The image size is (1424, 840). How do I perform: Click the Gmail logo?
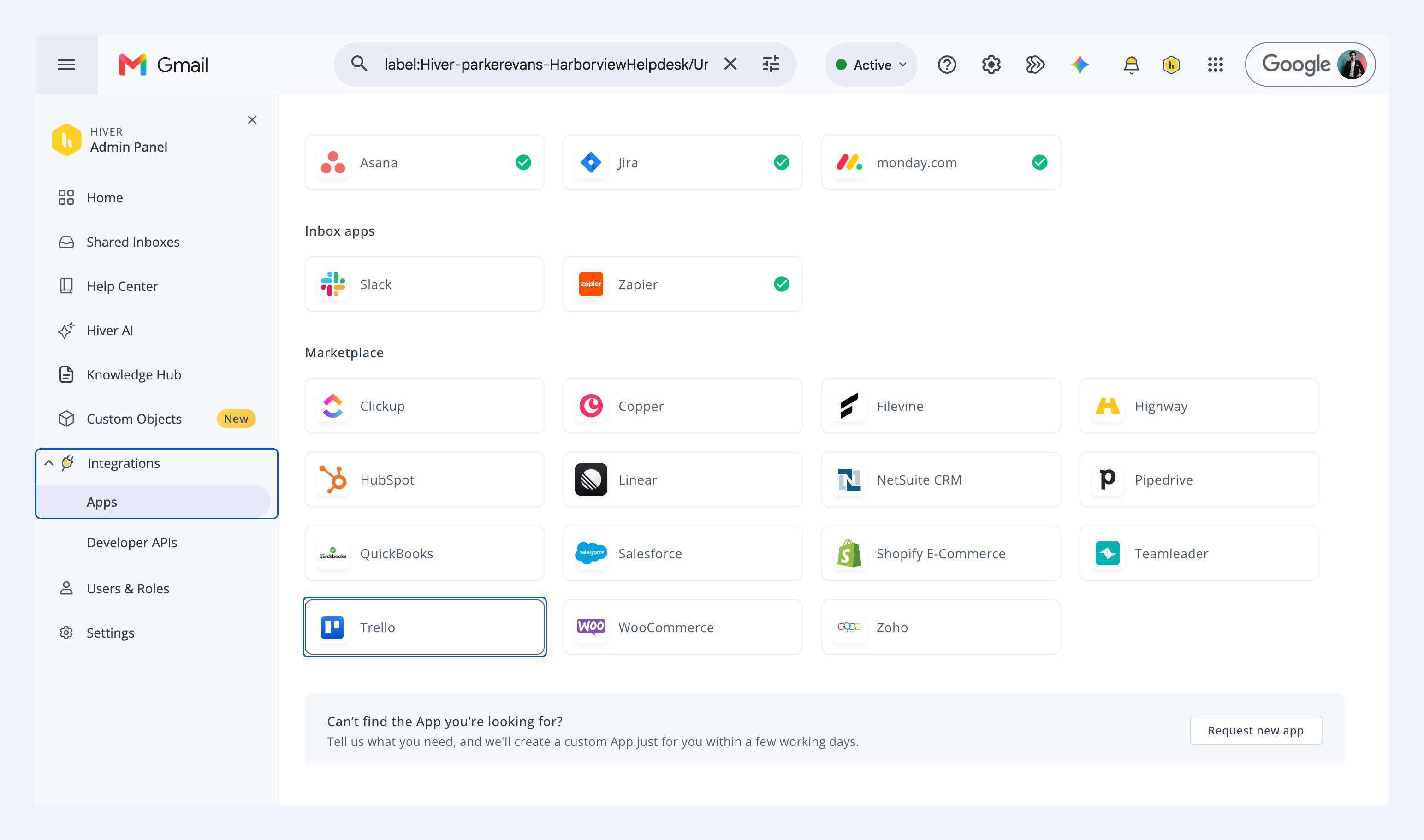point(164,65)
